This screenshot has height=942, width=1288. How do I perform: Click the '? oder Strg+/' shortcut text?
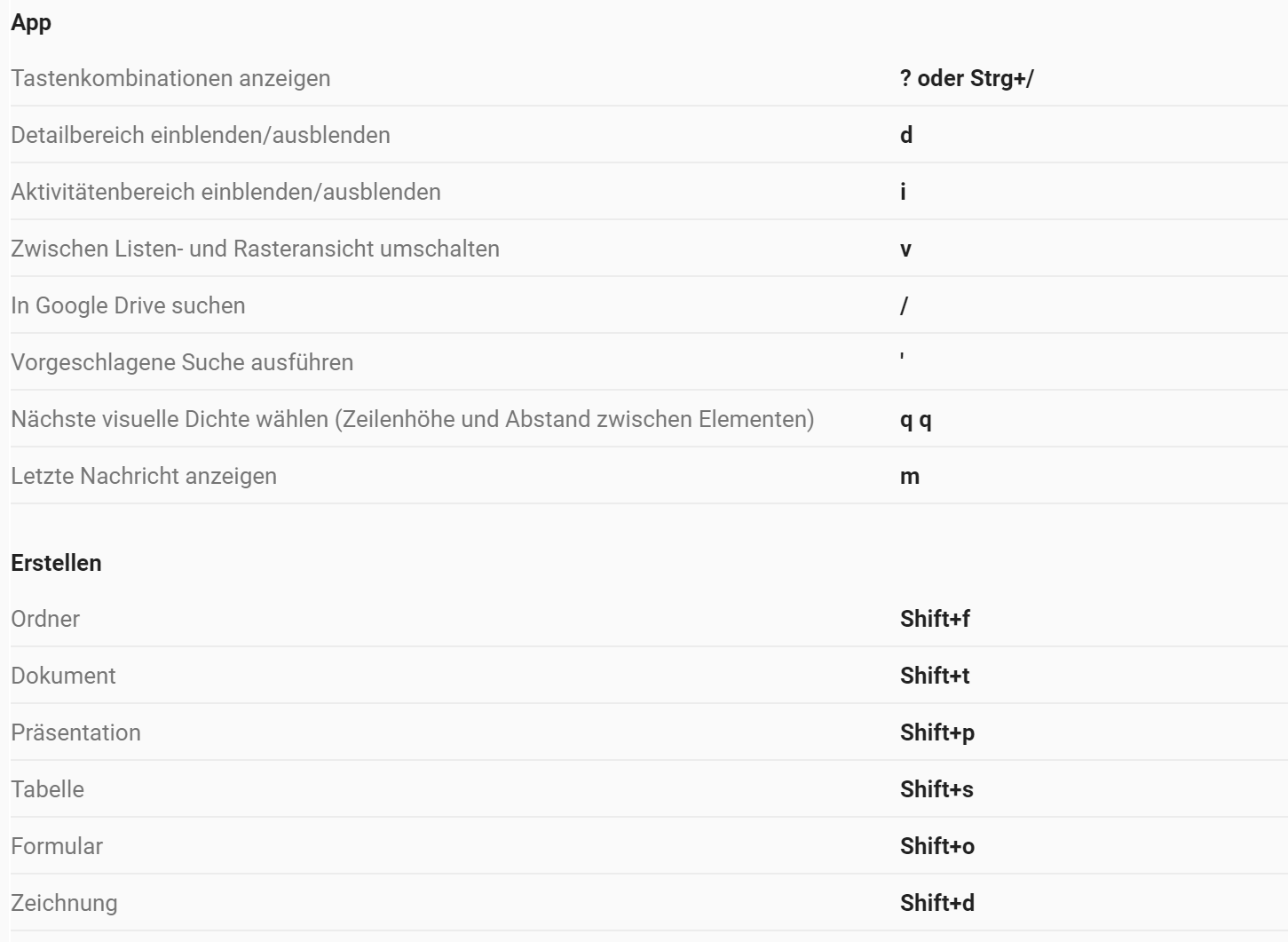click(967, 78)
